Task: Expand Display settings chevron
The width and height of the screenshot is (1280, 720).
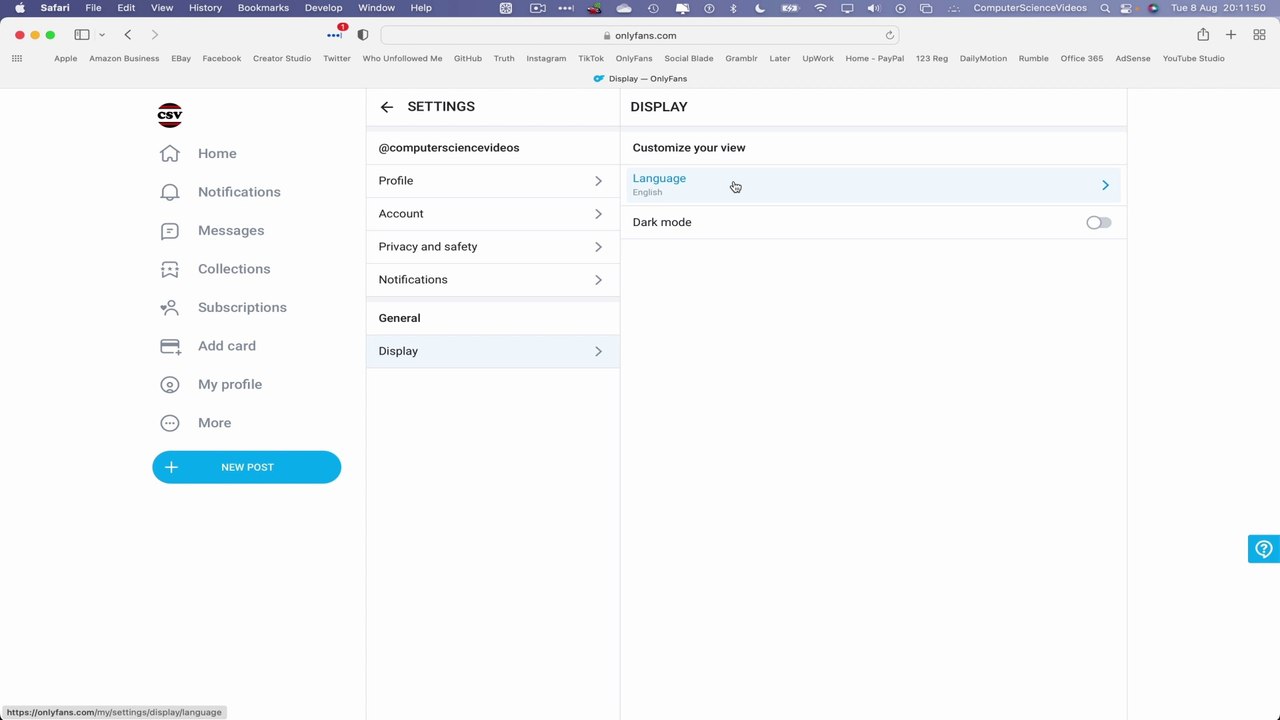Action: (598, 351)
